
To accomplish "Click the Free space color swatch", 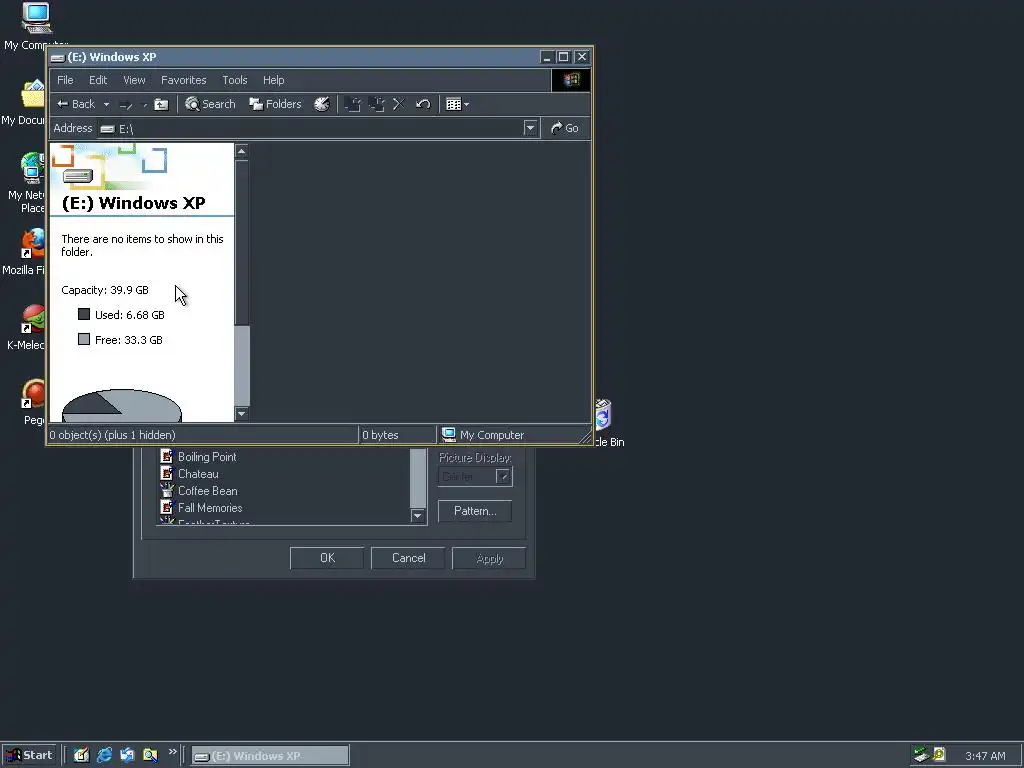I will [84, 339].
